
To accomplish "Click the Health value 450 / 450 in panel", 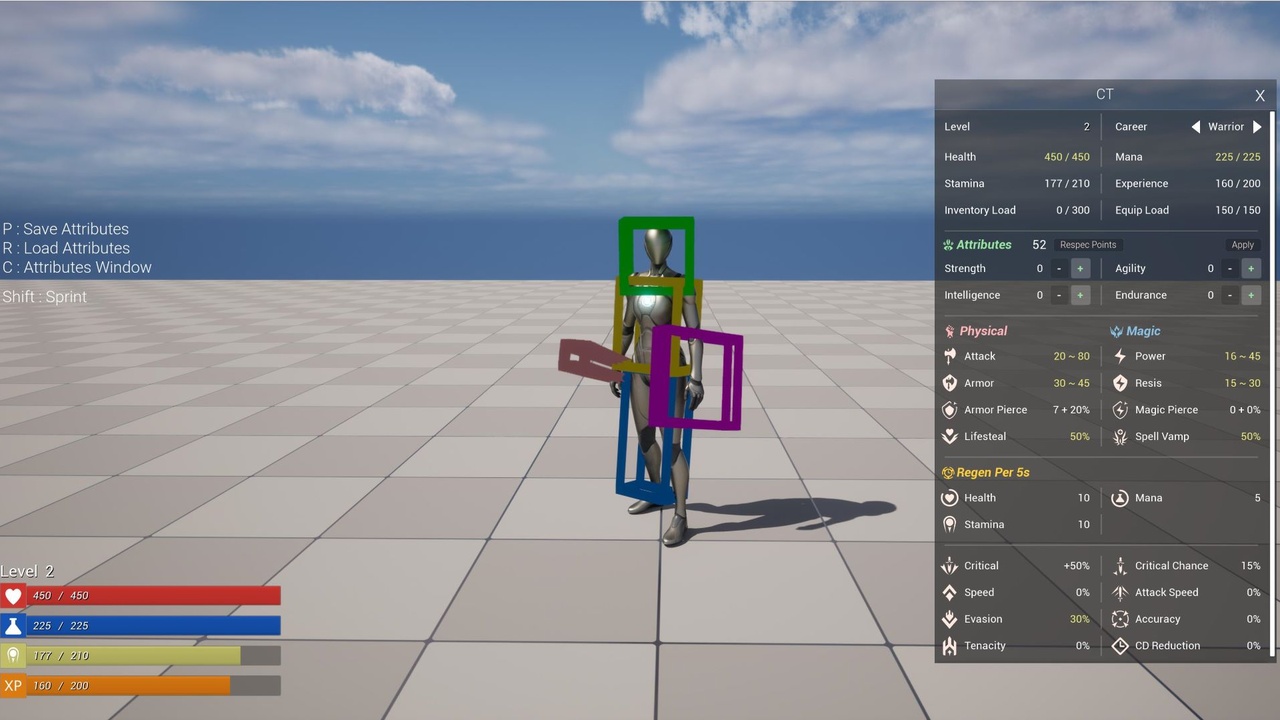I will 1067,157.
